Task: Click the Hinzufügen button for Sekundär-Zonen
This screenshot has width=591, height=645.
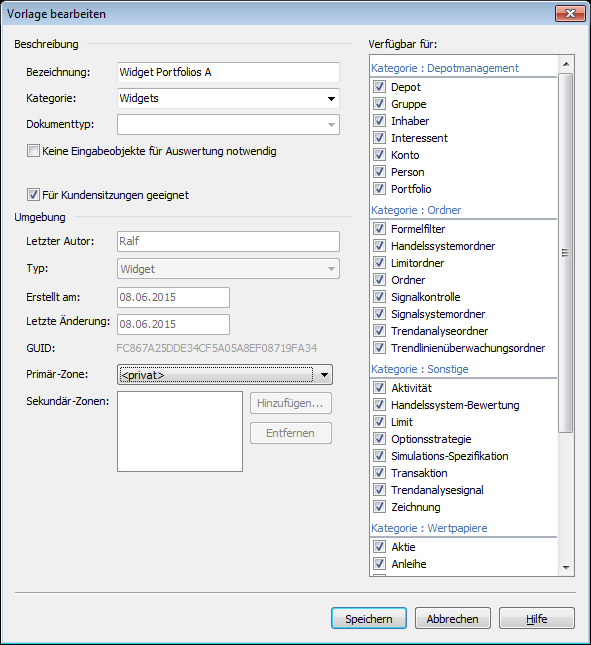Action: tap(291, 403)
